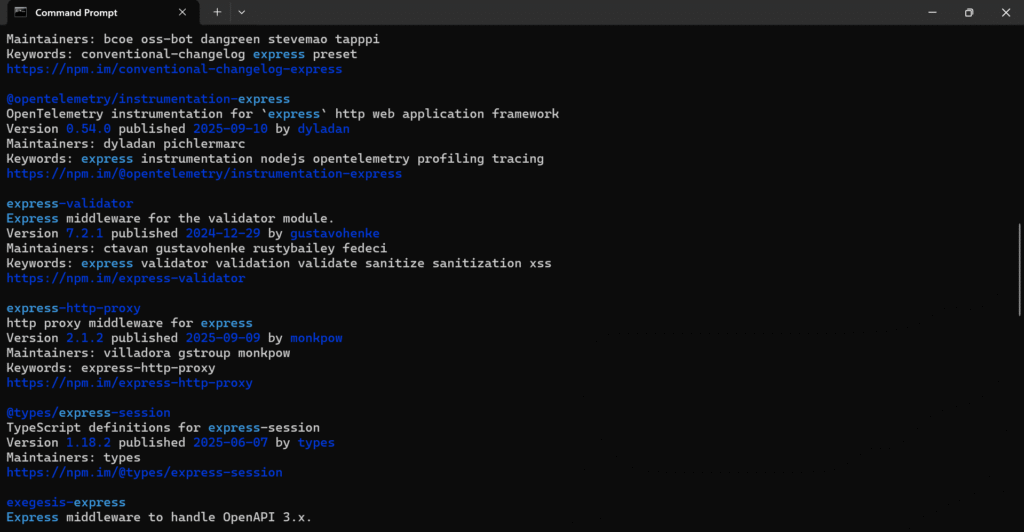Click the Command Prompt tab icon
The width and height of the screenshot is (1024, 532).
[20, 12]
